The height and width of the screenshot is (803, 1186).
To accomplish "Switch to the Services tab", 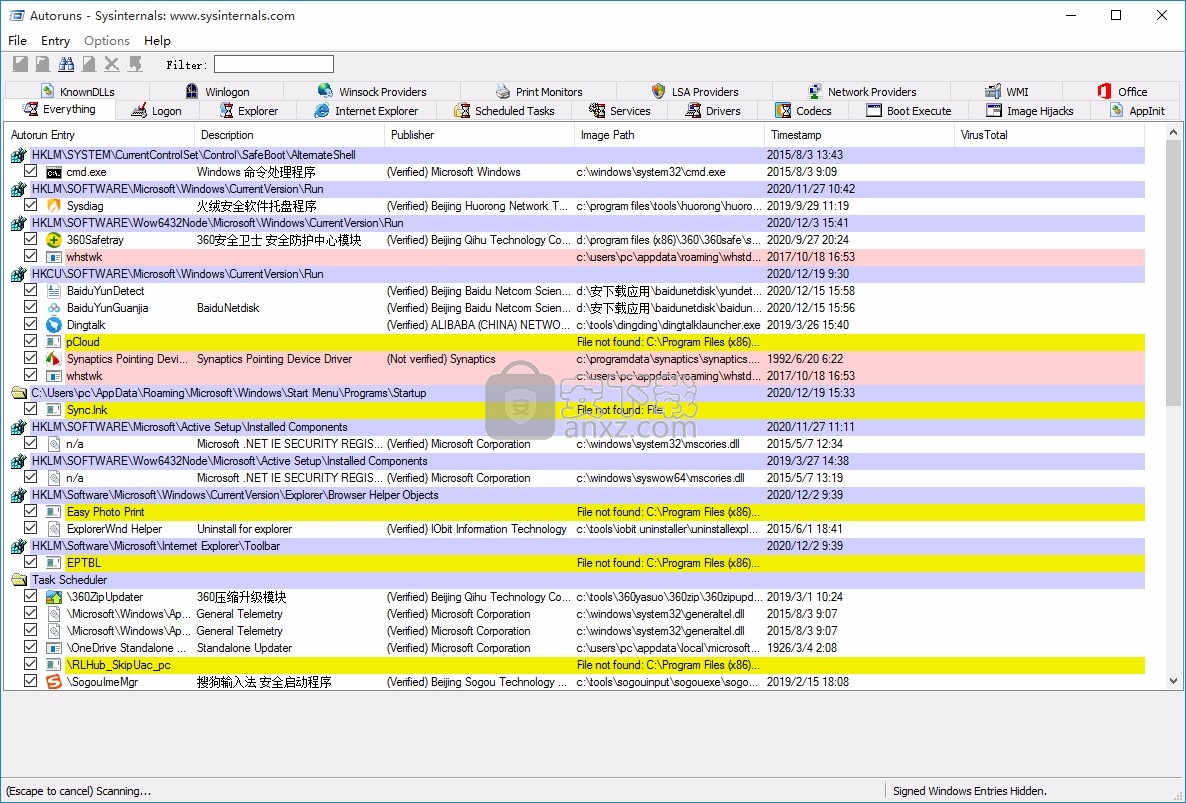I will (619, 111).
